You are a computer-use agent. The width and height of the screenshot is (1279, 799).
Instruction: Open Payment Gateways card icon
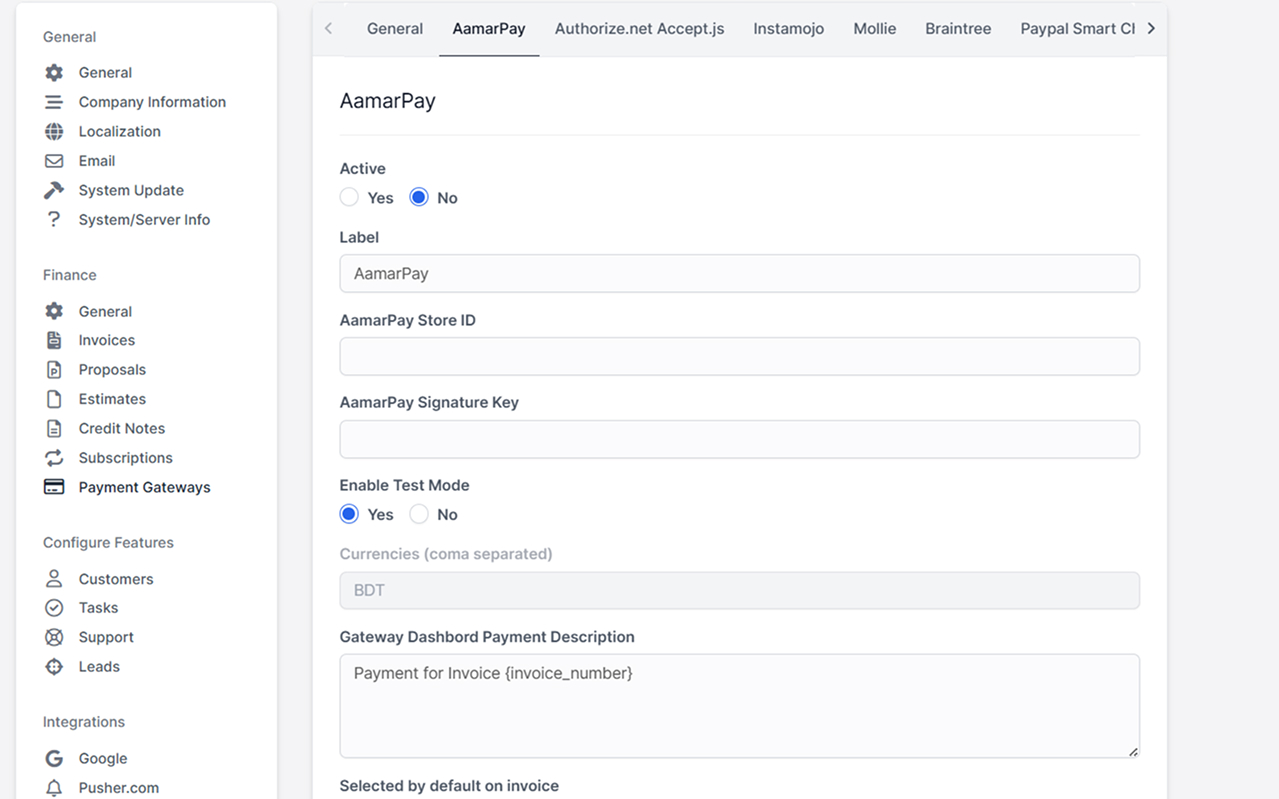point(53,487)
